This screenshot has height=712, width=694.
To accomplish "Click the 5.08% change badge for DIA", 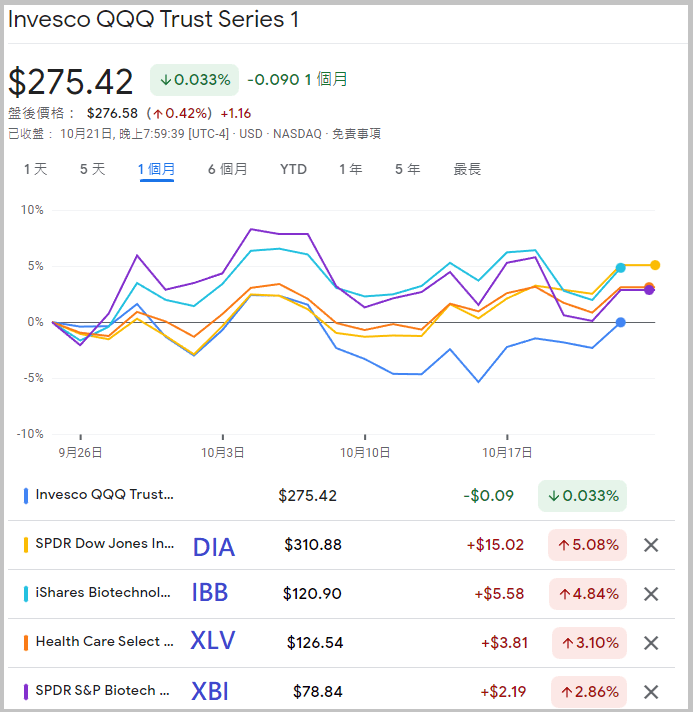I will coord(587,545).
